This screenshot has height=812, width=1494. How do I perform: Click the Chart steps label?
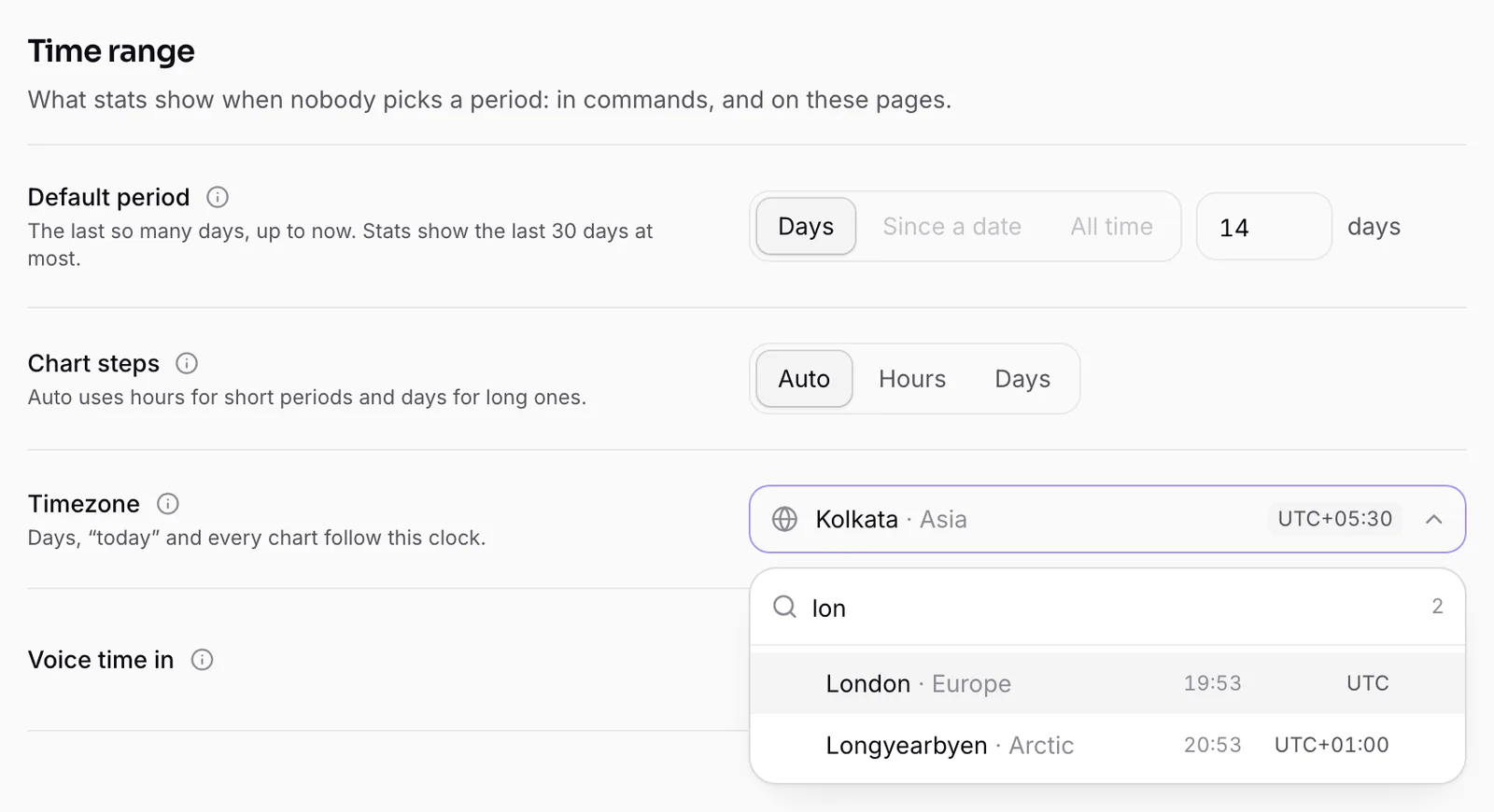(x=93, y=363)
